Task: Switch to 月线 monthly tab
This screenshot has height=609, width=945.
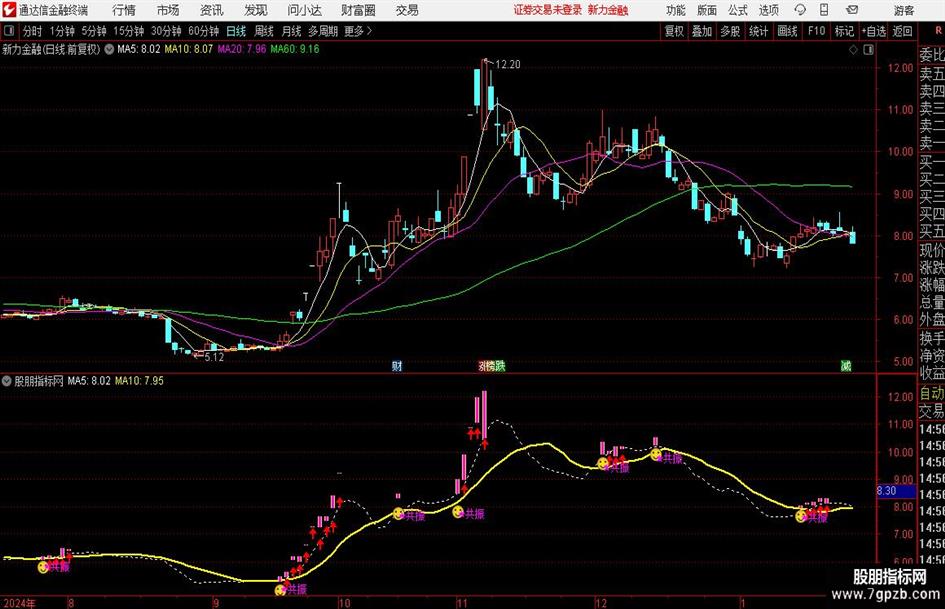Action: pos(291,31)
